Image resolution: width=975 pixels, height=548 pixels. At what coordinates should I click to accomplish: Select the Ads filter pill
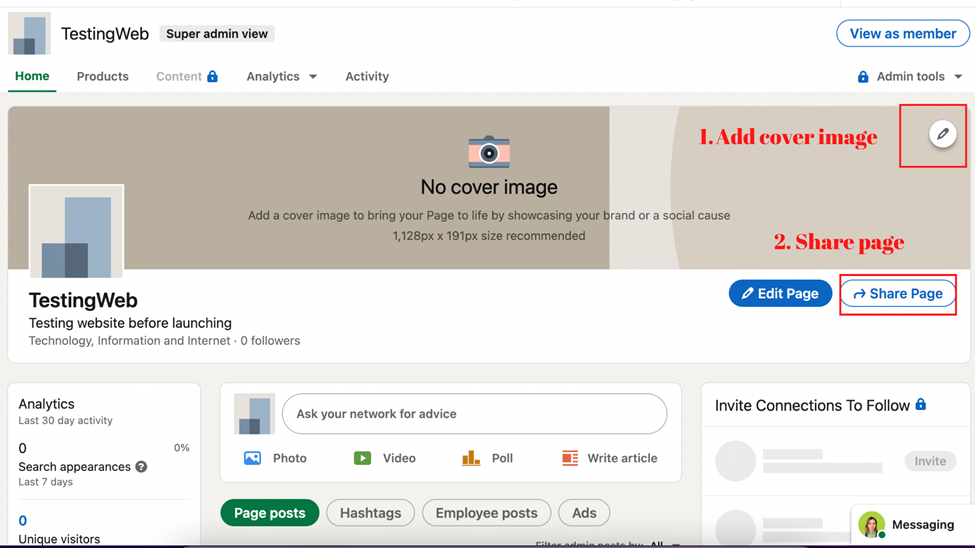point(584,513)
